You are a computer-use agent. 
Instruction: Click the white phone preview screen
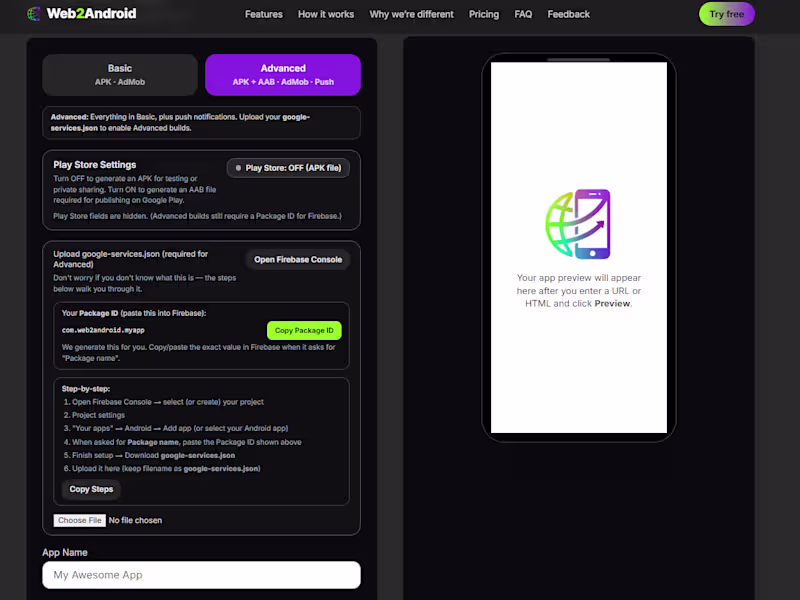tap(579, 247)
